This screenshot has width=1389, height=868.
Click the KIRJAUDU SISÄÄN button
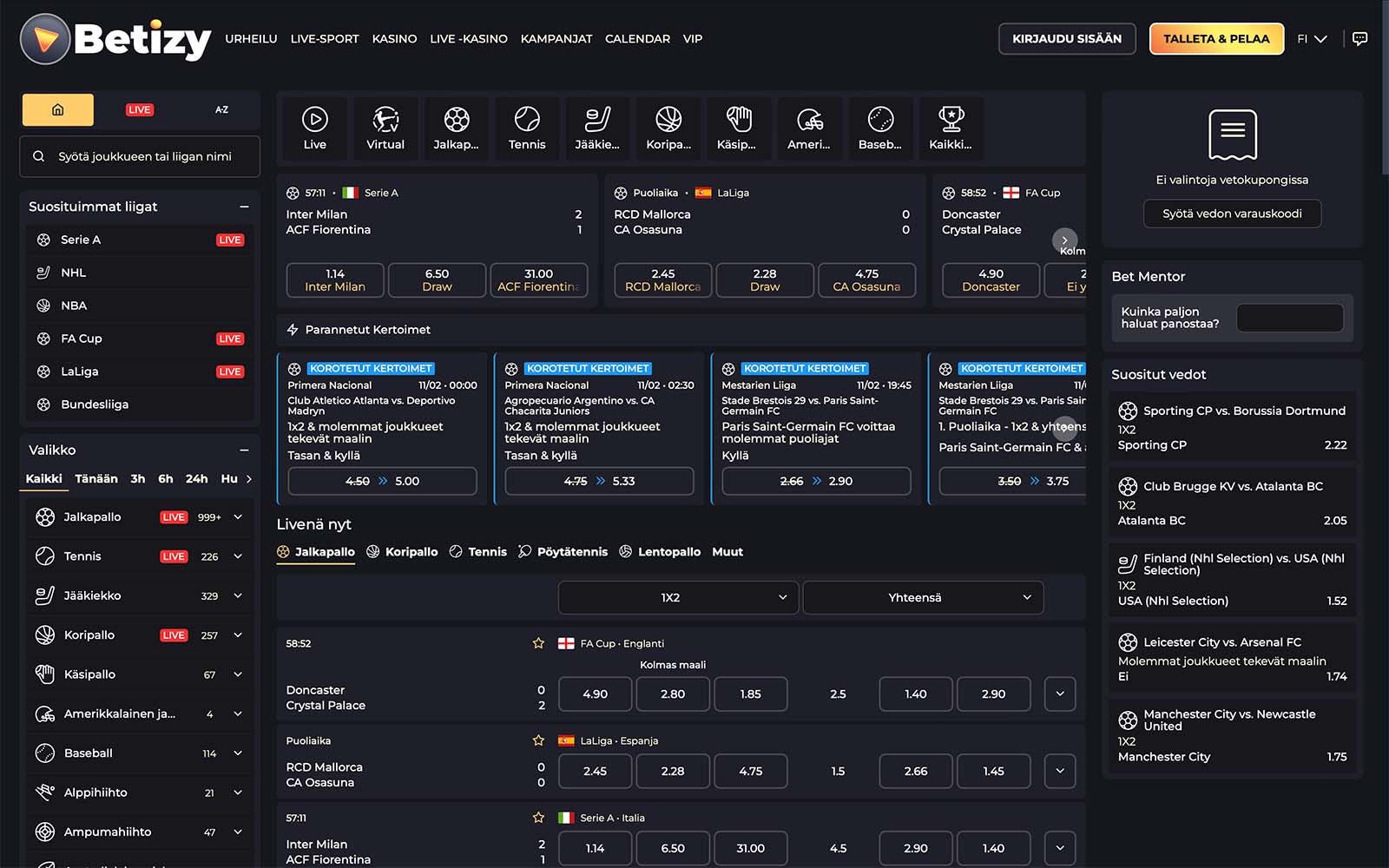tap(1066, 39)
